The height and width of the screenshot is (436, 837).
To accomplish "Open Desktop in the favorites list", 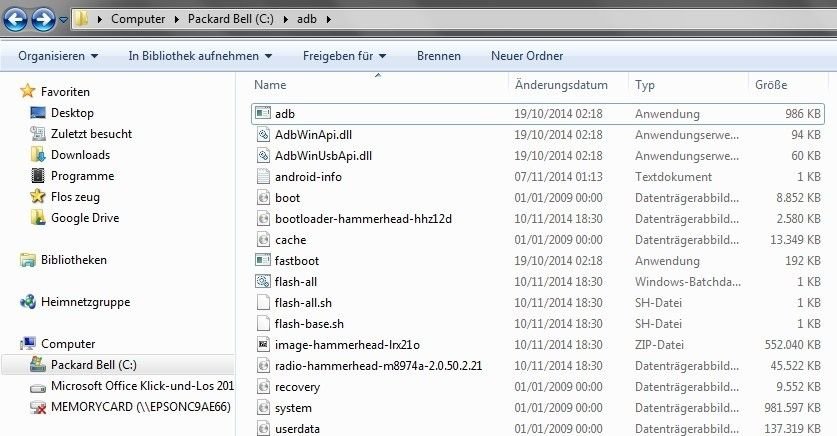I will point(72,113).
